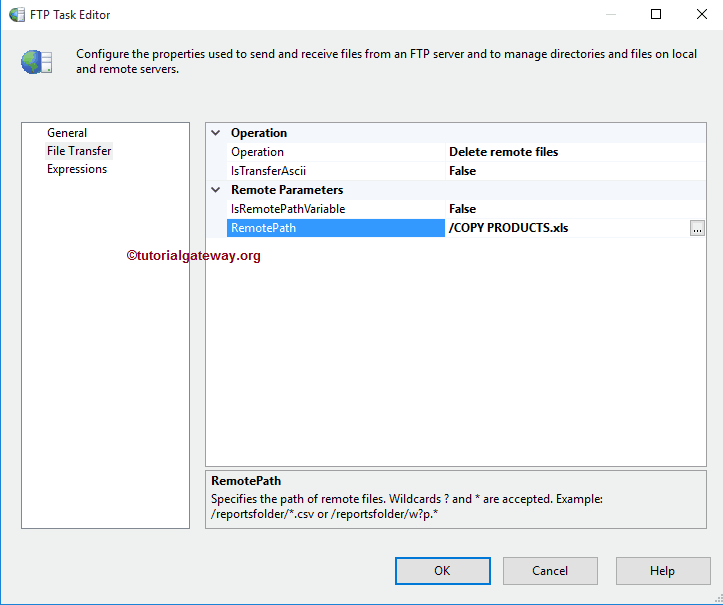Click the Operation category header text
Image resolution: width=723 pixels, height=605 pixels.
(259, 133)
